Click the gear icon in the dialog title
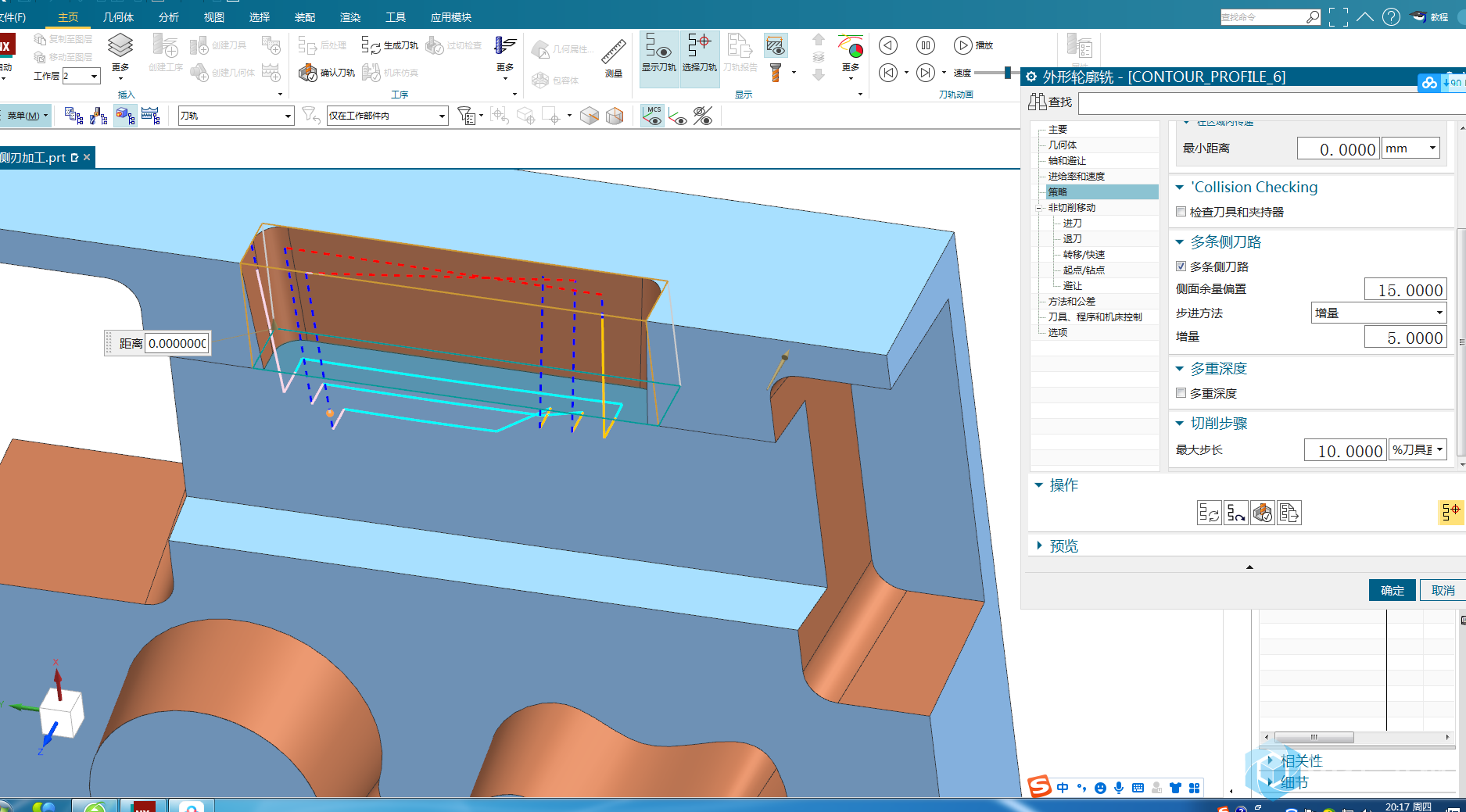The width and height of the screenshot is (1466, 812). click(x=1031, y=77)
